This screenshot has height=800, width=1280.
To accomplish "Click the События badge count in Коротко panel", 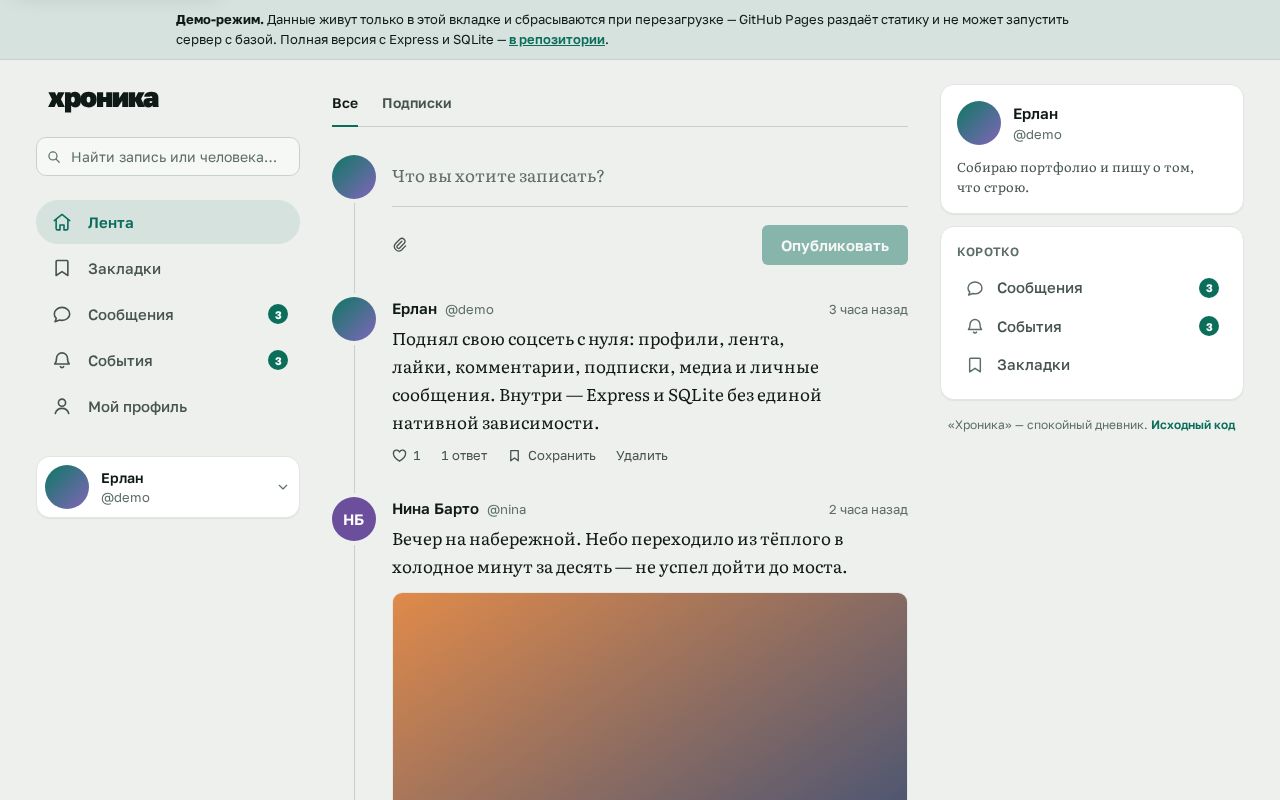I will 1209,326.
